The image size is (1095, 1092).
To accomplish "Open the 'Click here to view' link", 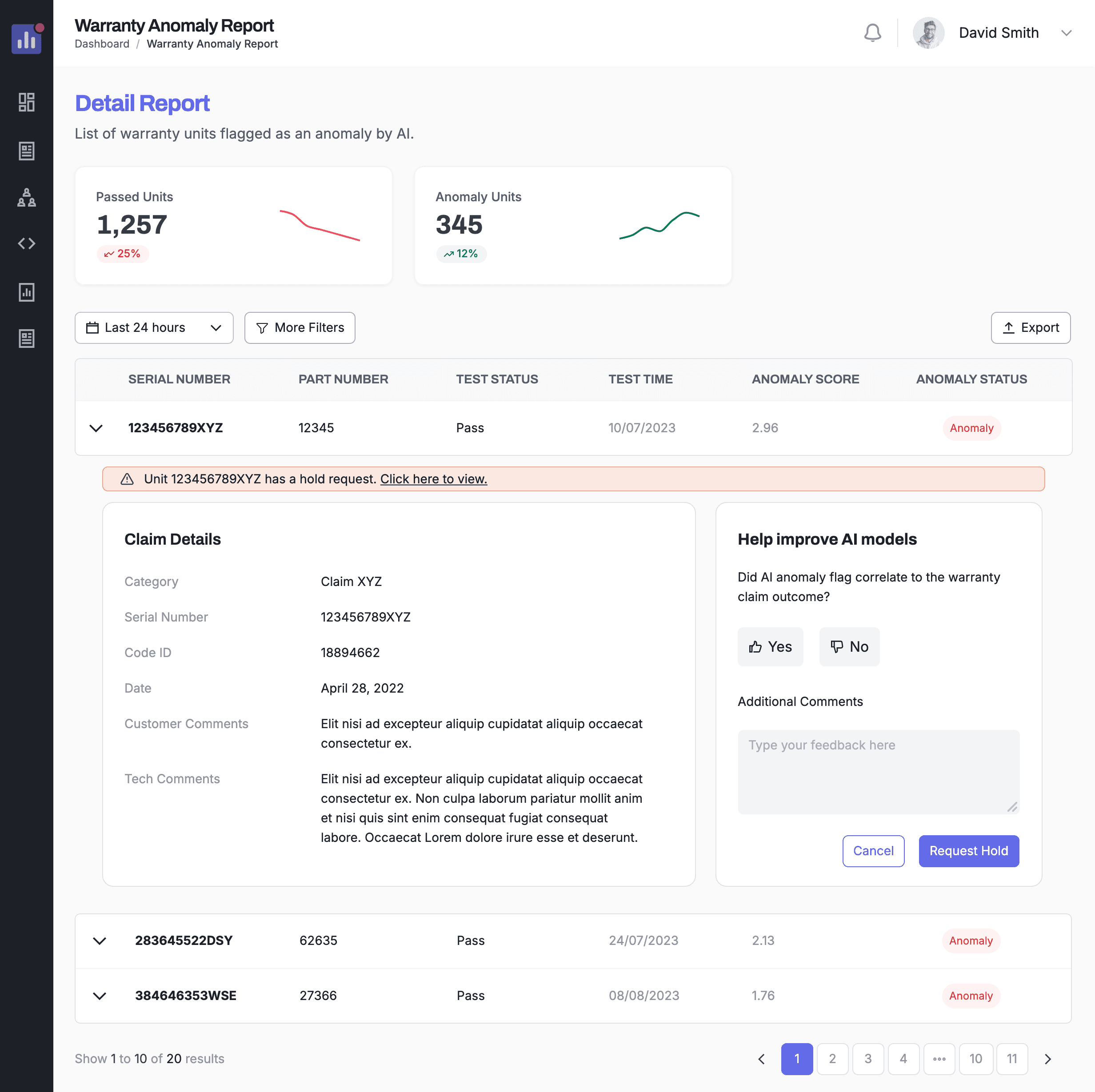I will click(434, 479).
